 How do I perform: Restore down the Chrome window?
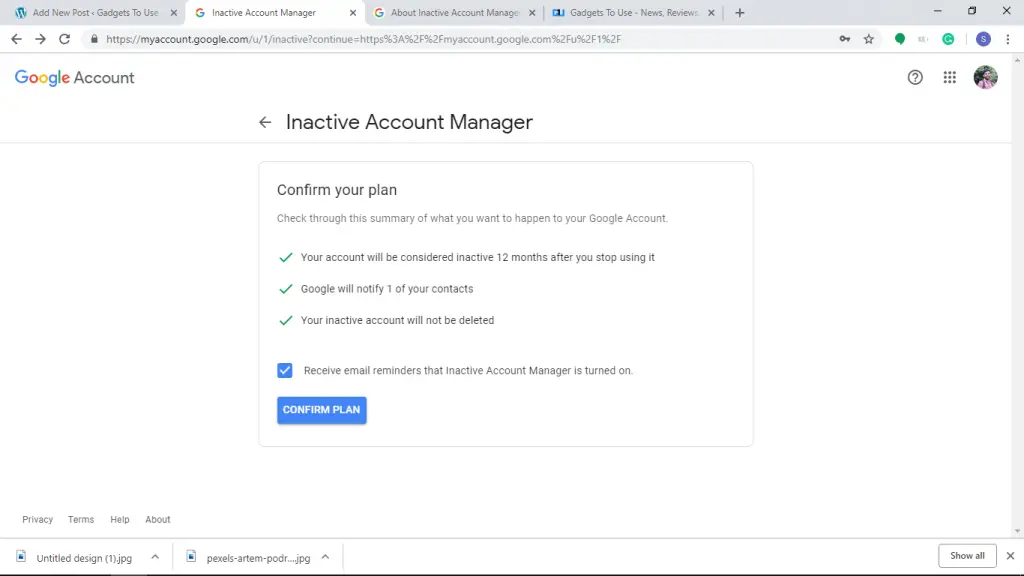[972, 11]
